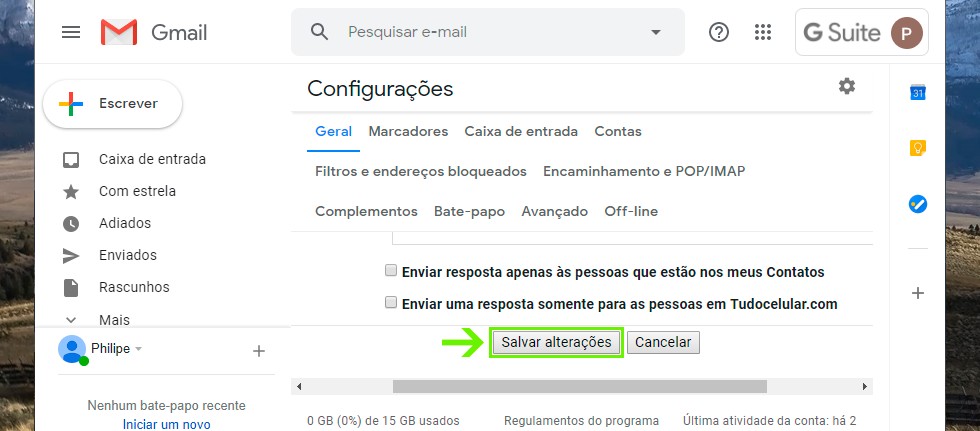980x431 pixels.
Task: Open Google Calendar side panel icon
Action: 918,93
